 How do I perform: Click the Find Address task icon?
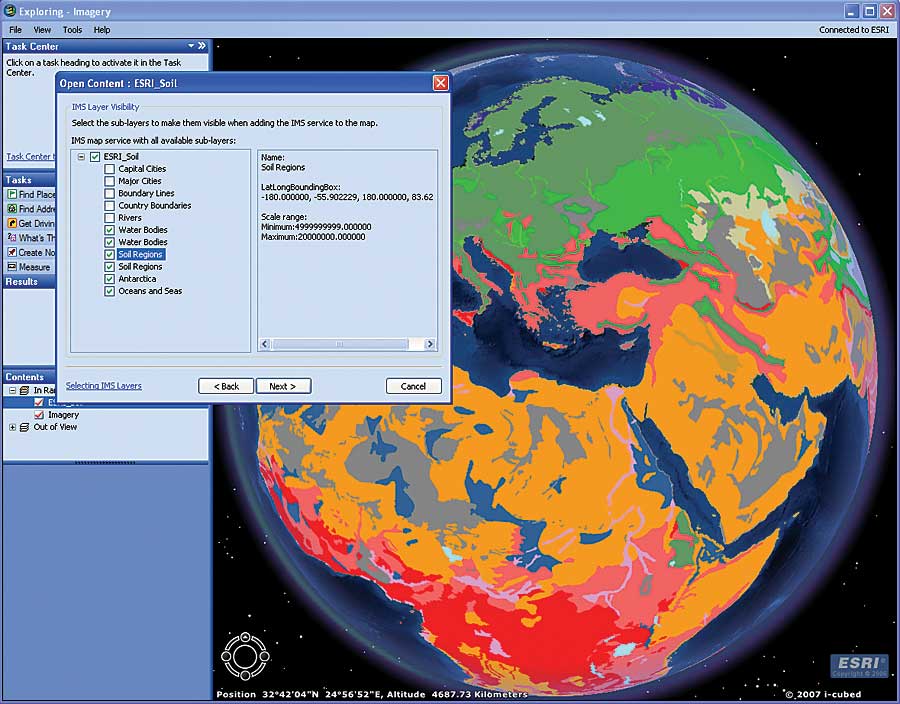pos(11,209)
